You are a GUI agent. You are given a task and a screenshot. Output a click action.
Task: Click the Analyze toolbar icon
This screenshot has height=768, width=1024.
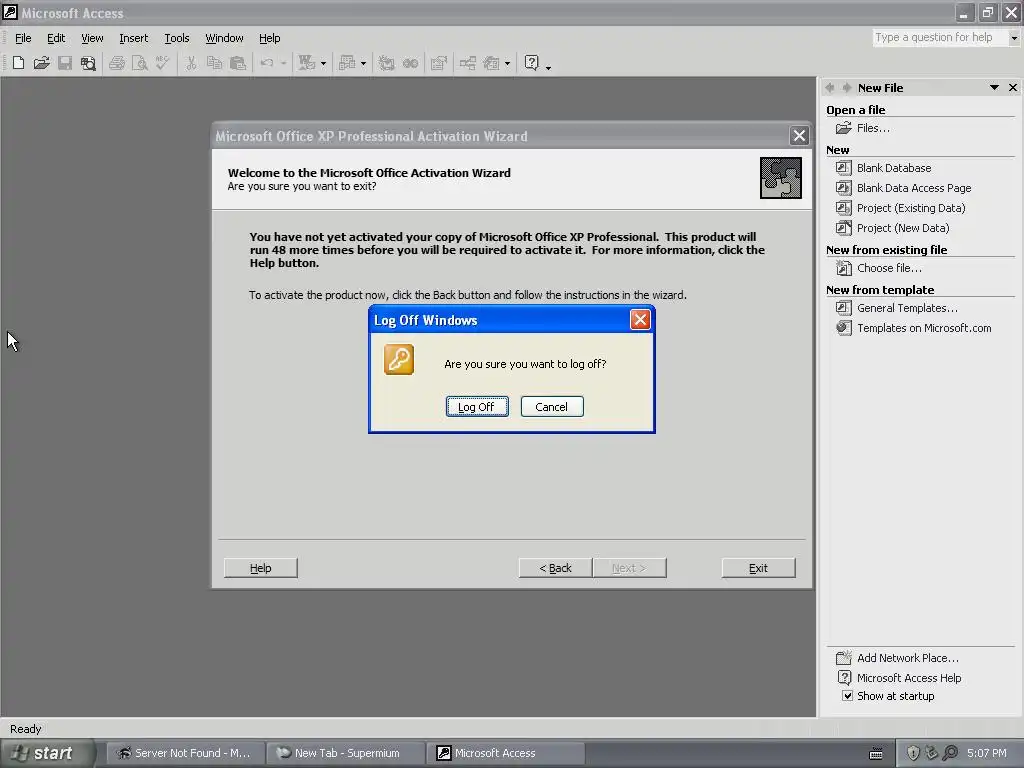tap(347, 63)
